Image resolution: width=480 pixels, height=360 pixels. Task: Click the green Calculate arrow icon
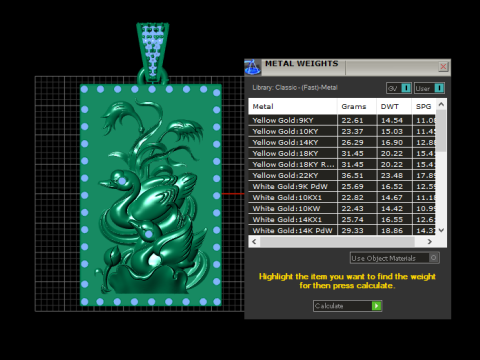point(376,306)
